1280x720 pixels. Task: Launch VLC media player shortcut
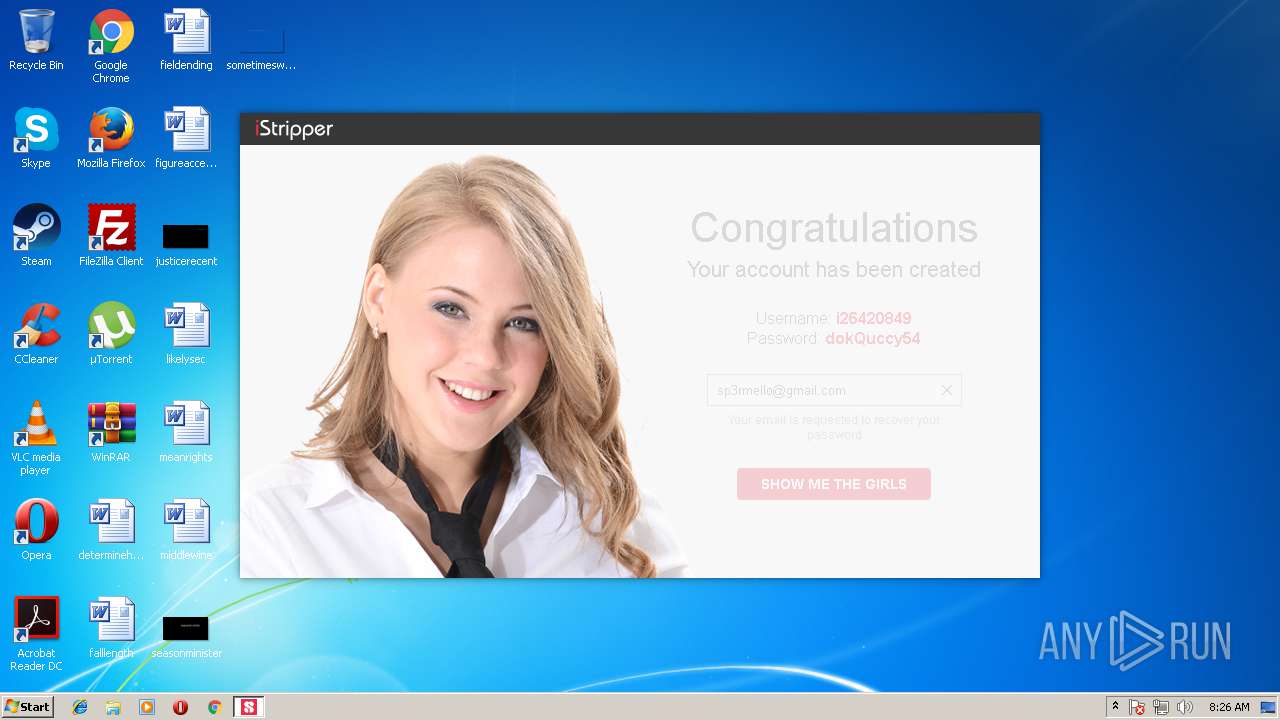click(36, 438)
